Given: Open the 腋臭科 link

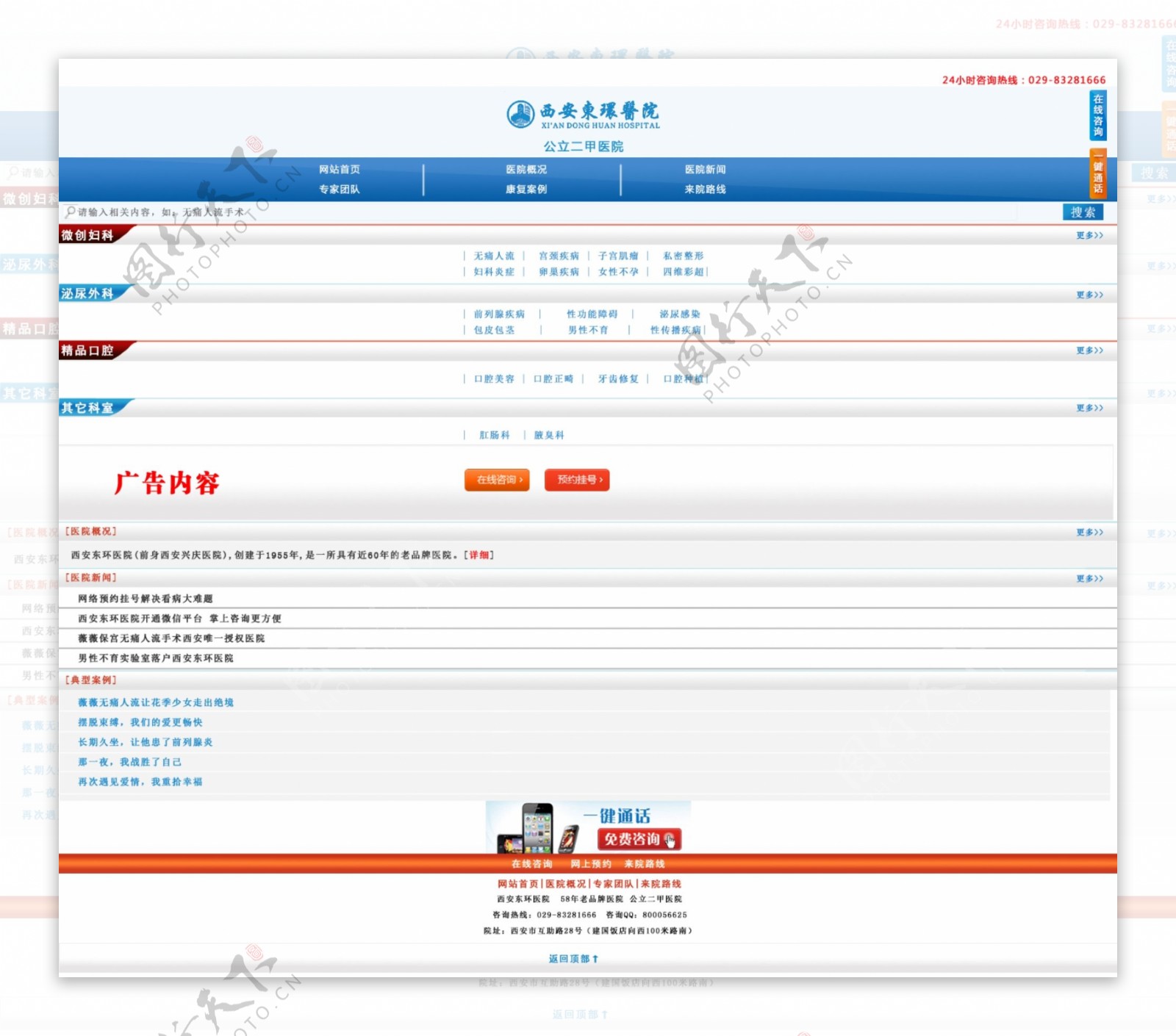Looking at the screenshot, I should coord(548,435).
